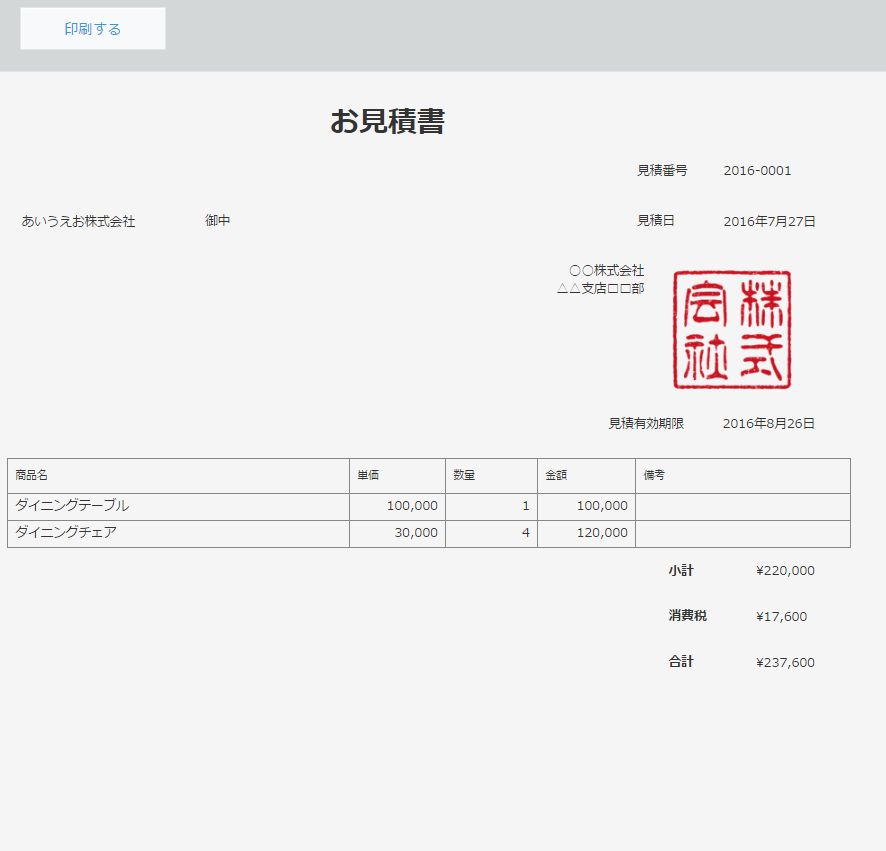Viewport: 886px width, 851px height.
Task: Click the 単価 column header
Action: point(368,476)
